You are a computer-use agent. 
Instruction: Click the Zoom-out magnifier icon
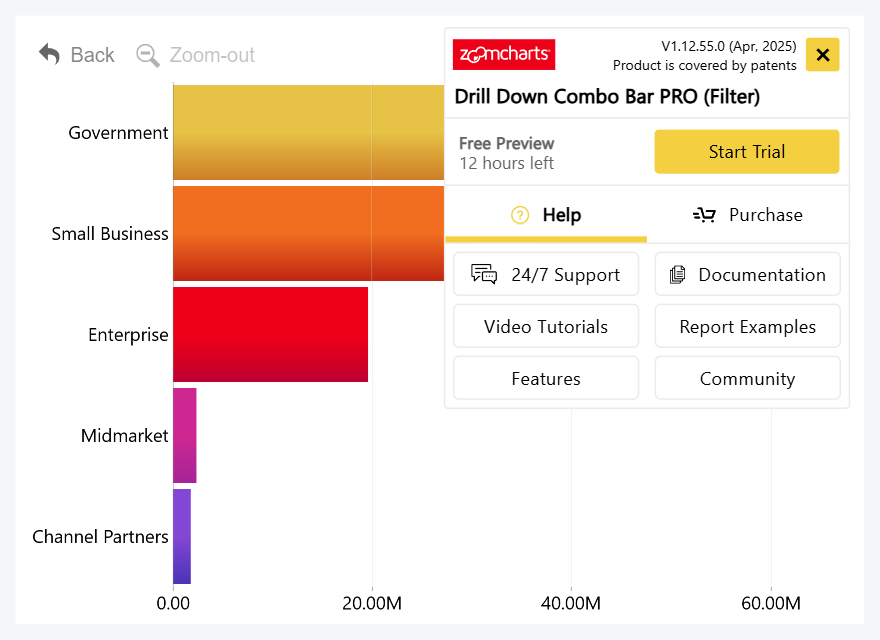148,55
